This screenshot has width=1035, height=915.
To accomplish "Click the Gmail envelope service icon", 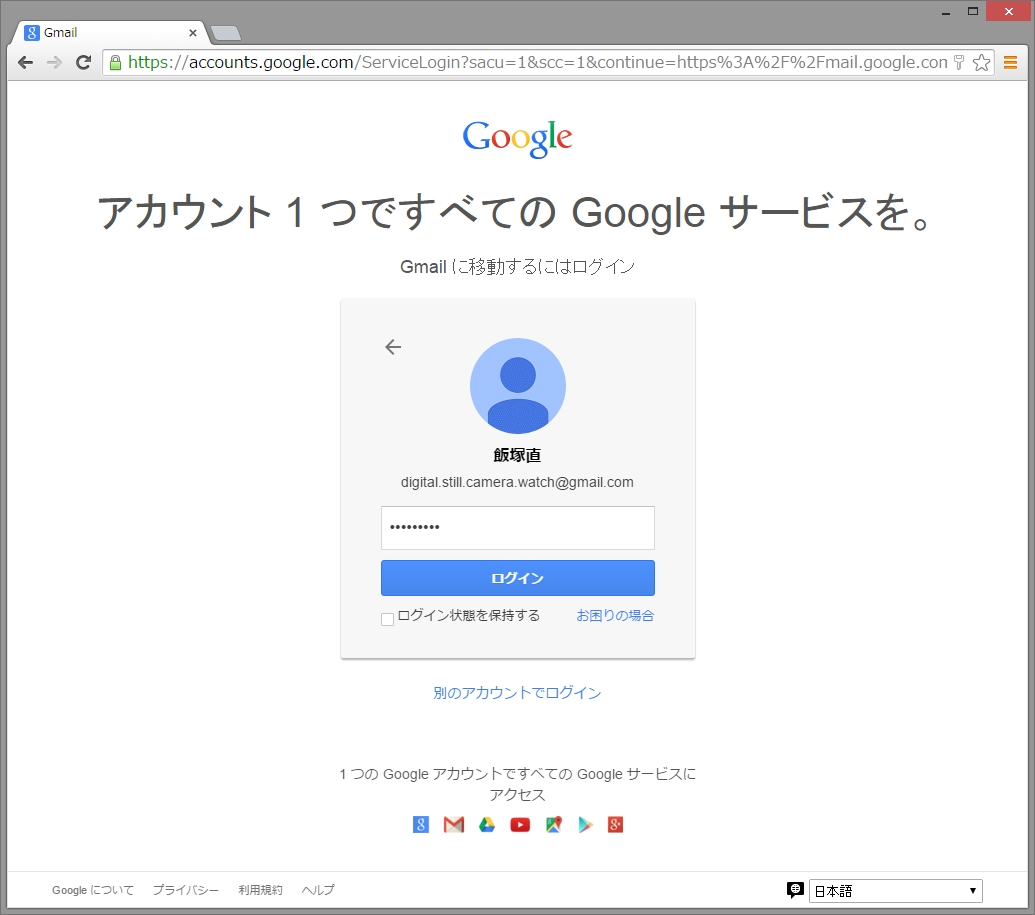I will point(453,825).
